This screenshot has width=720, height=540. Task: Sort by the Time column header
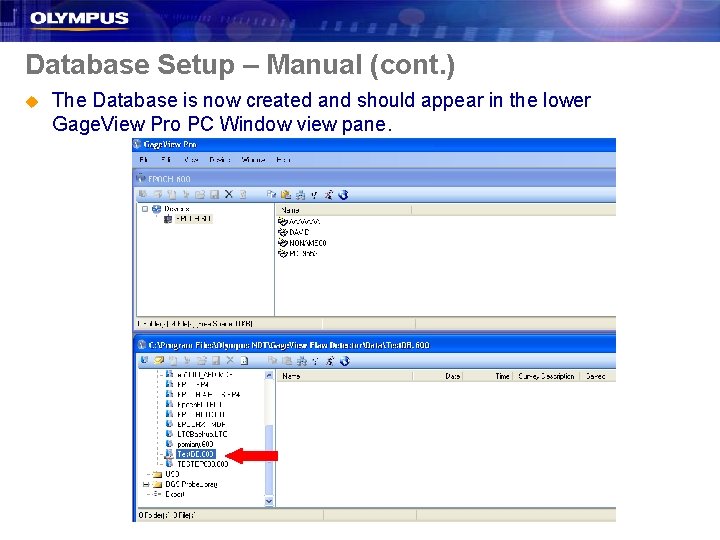tap(488, 376)
